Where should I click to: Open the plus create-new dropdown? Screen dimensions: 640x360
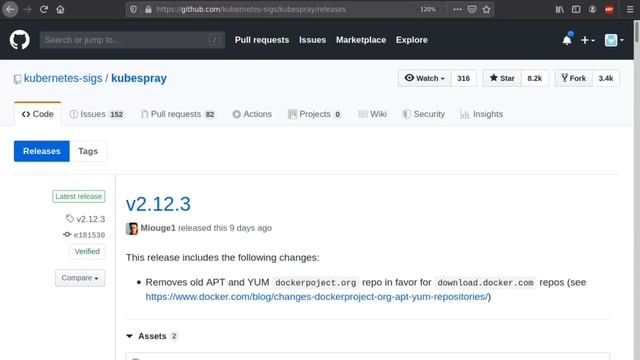click(588, 40)
